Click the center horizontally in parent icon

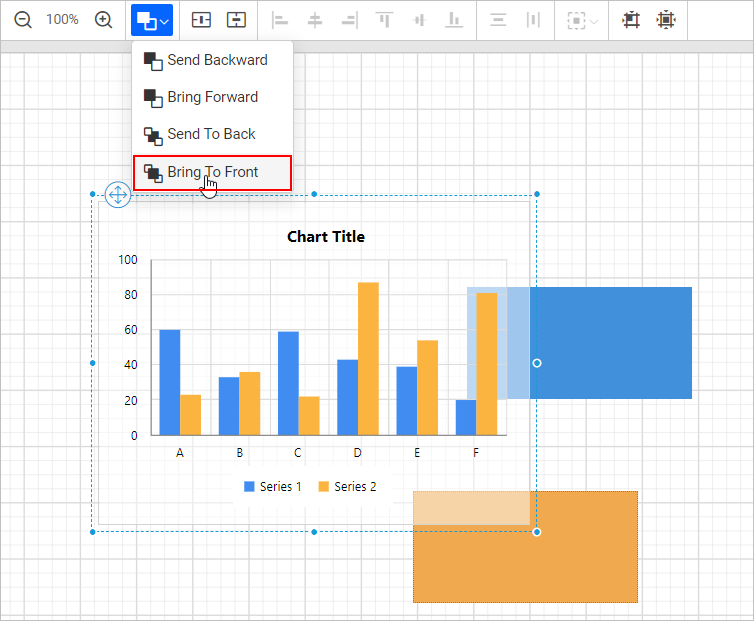pyautogui.click(x=201, y=20)
